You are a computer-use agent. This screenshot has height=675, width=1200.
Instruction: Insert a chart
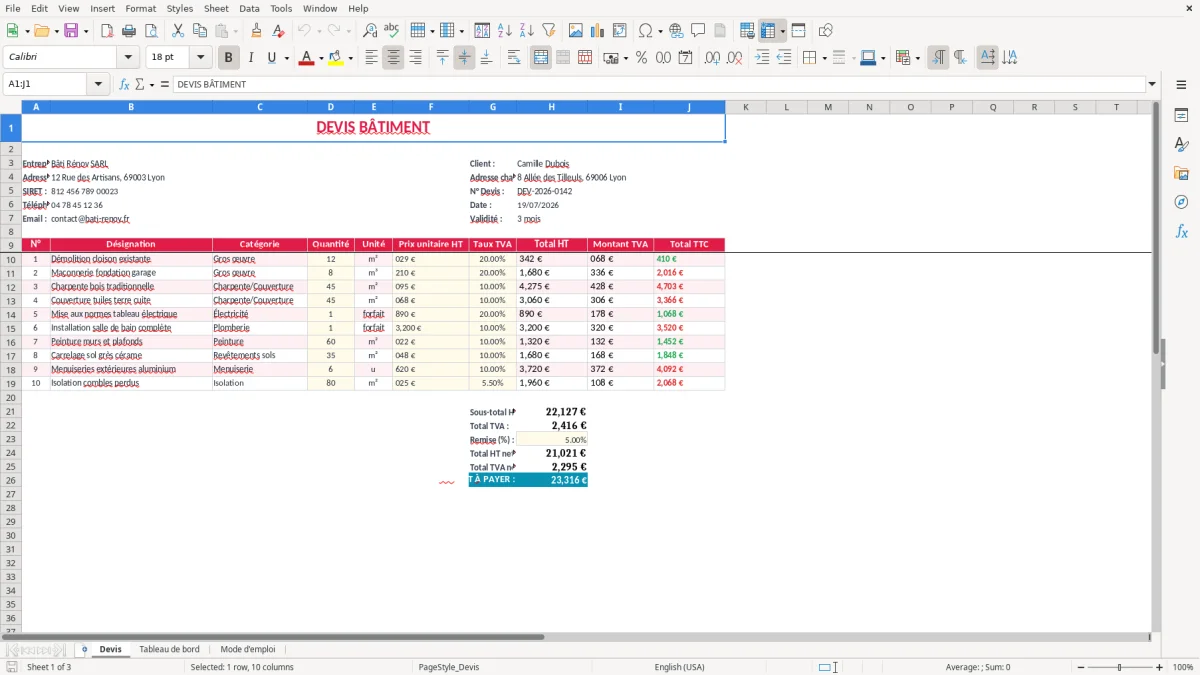pyautogui.click(x=598, y=31)
